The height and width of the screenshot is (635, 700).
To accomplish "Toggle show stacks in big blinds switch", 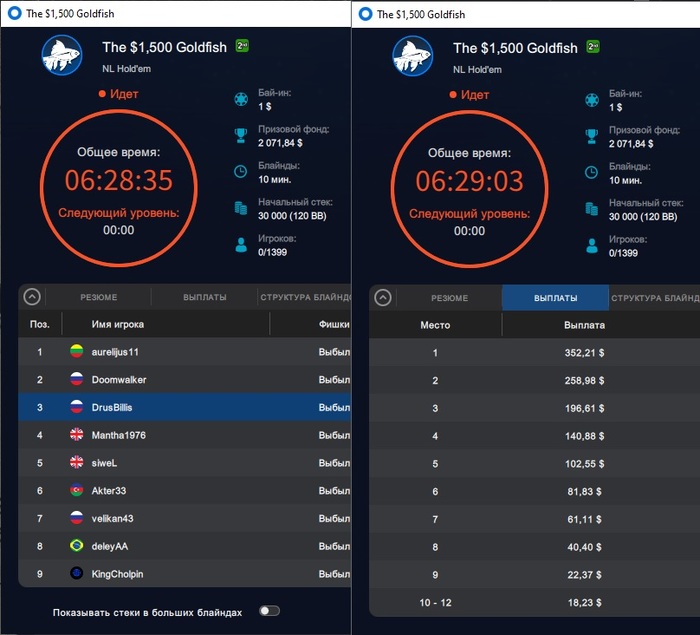I will pos(270,611).
